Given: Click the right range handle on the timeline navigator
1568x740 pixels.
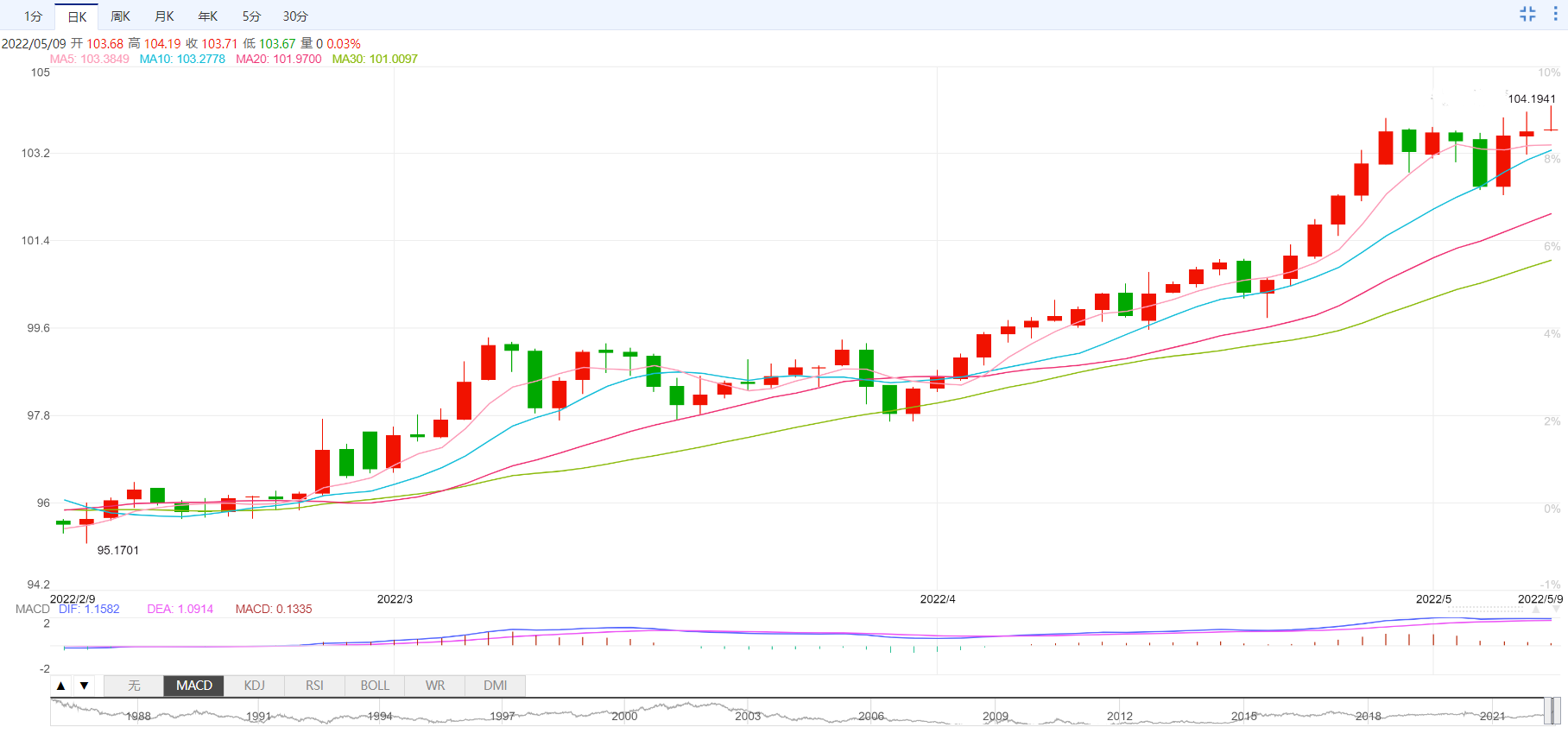Looking at the screenshot, I should tap(1557, 712).
